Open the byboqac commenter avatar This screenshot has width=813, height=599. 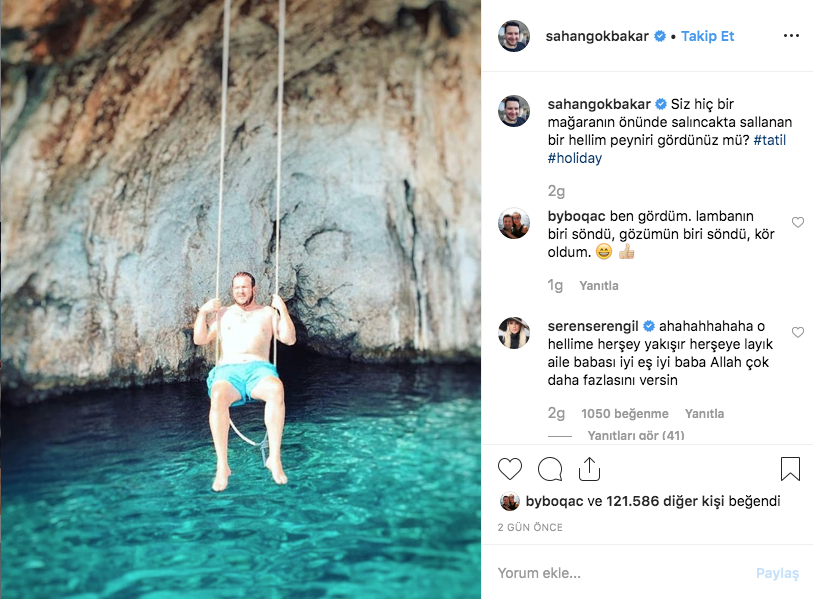514,223
